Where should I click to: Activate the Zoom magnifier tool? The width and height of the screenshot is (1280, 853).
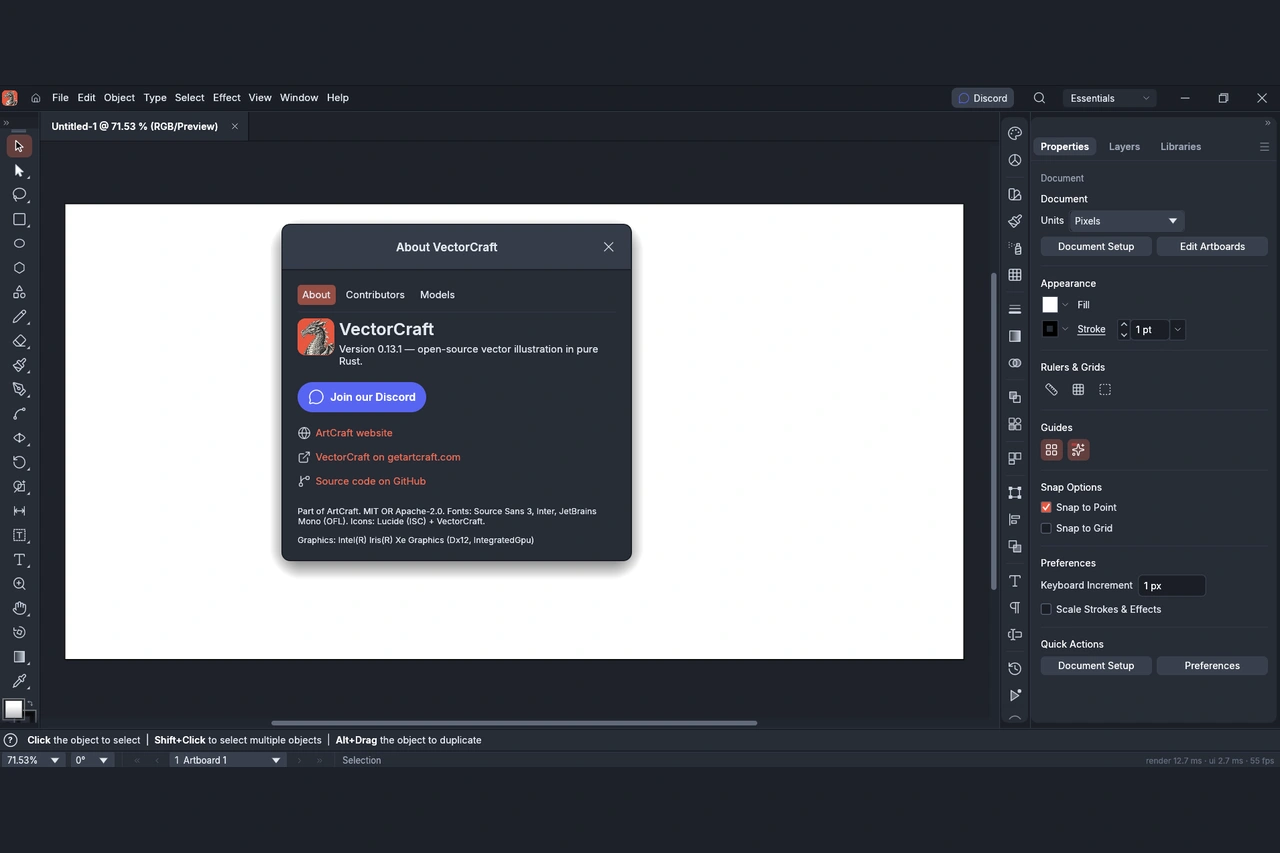click(x=19, y=584)
